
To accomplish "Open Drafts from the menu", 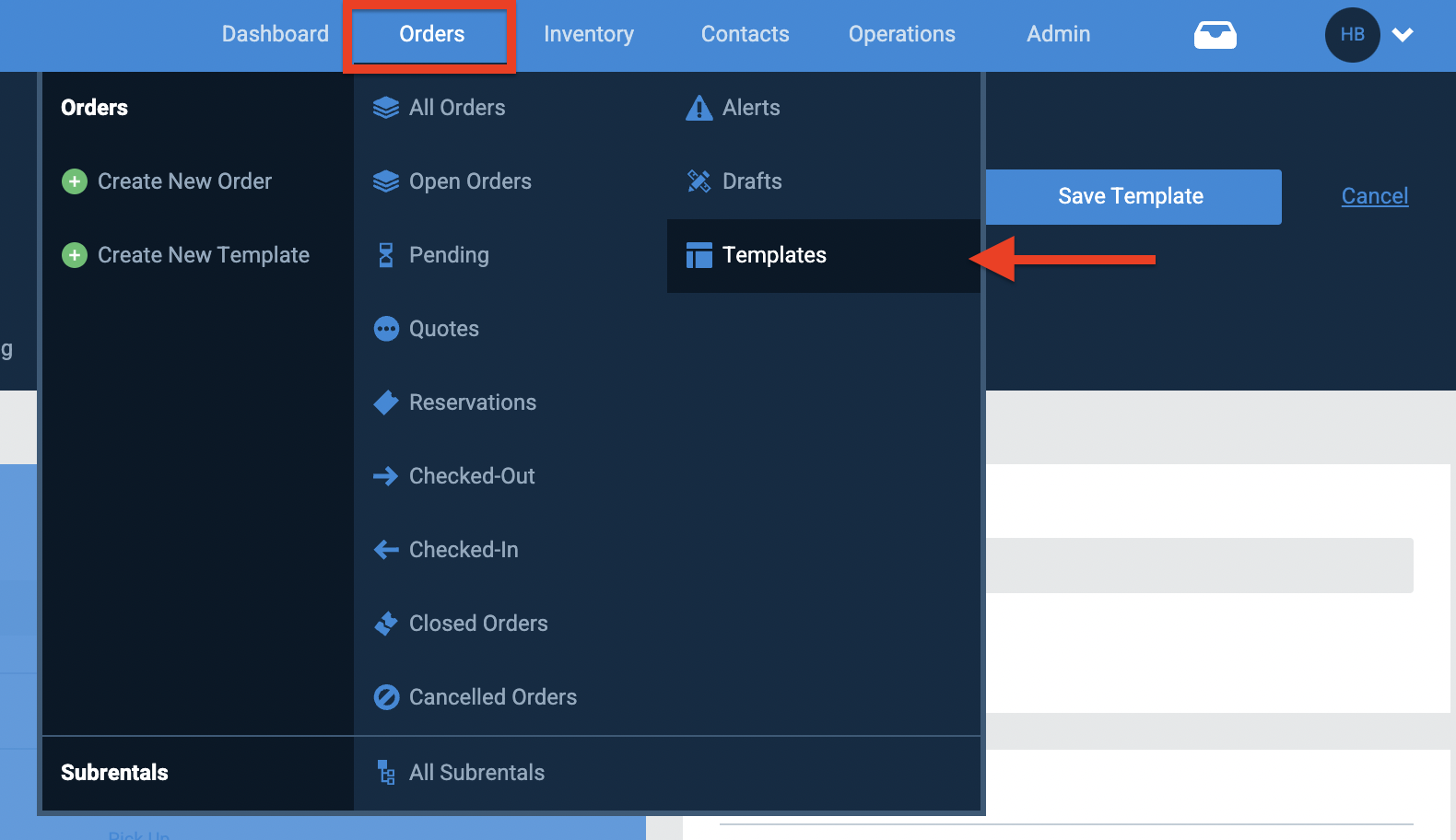I will click(752, 181).
